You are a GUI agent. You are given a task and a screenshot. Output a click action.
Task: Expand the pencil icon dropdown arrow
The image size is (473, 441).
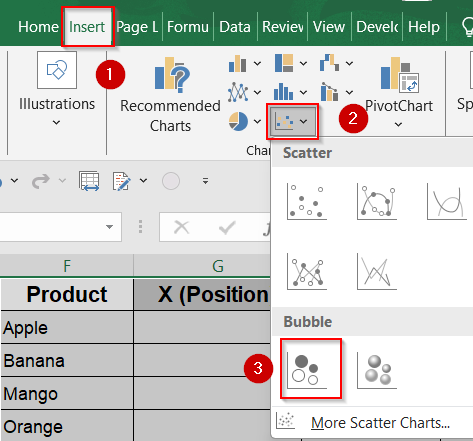pos(143,180)
